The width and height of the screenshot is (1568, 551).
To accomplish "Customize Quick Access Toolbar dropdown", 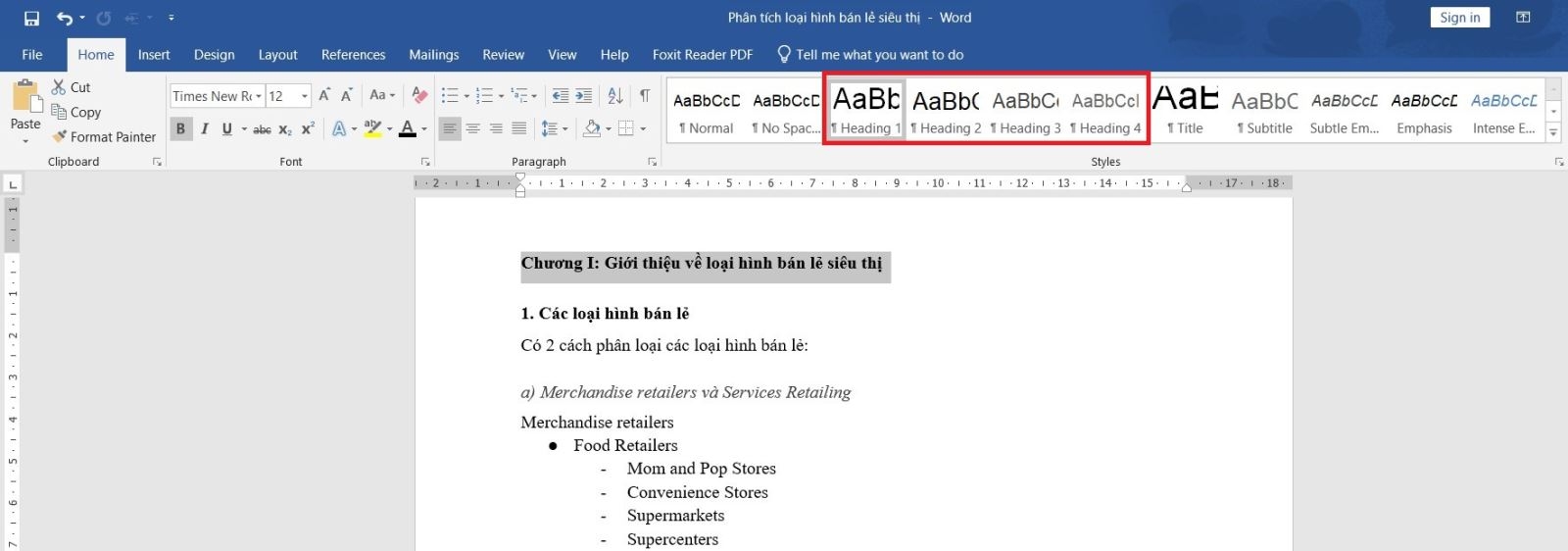I will pos(171,18).
